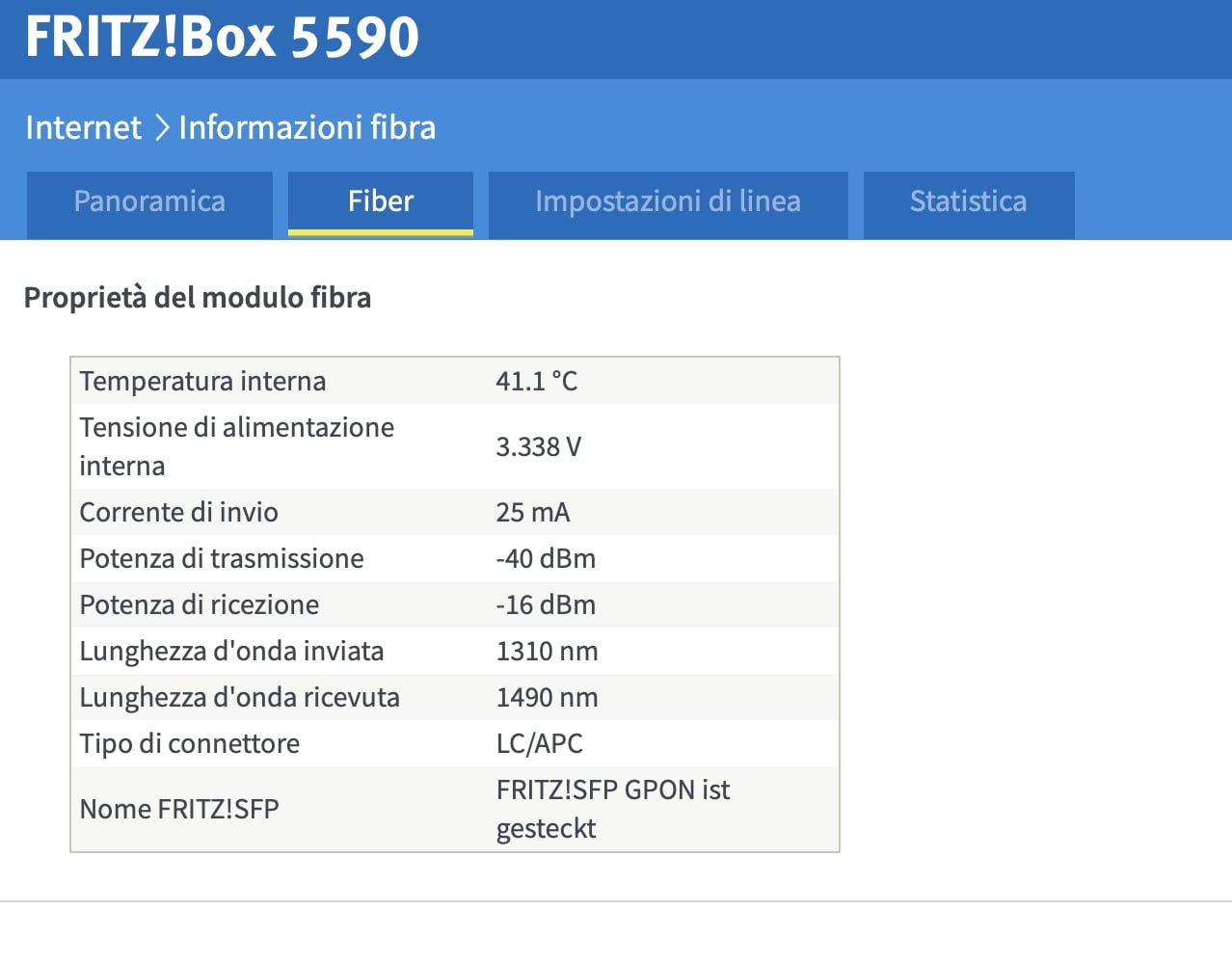
Task: Click the Corrente di invio label
Action: click(179, 512)
